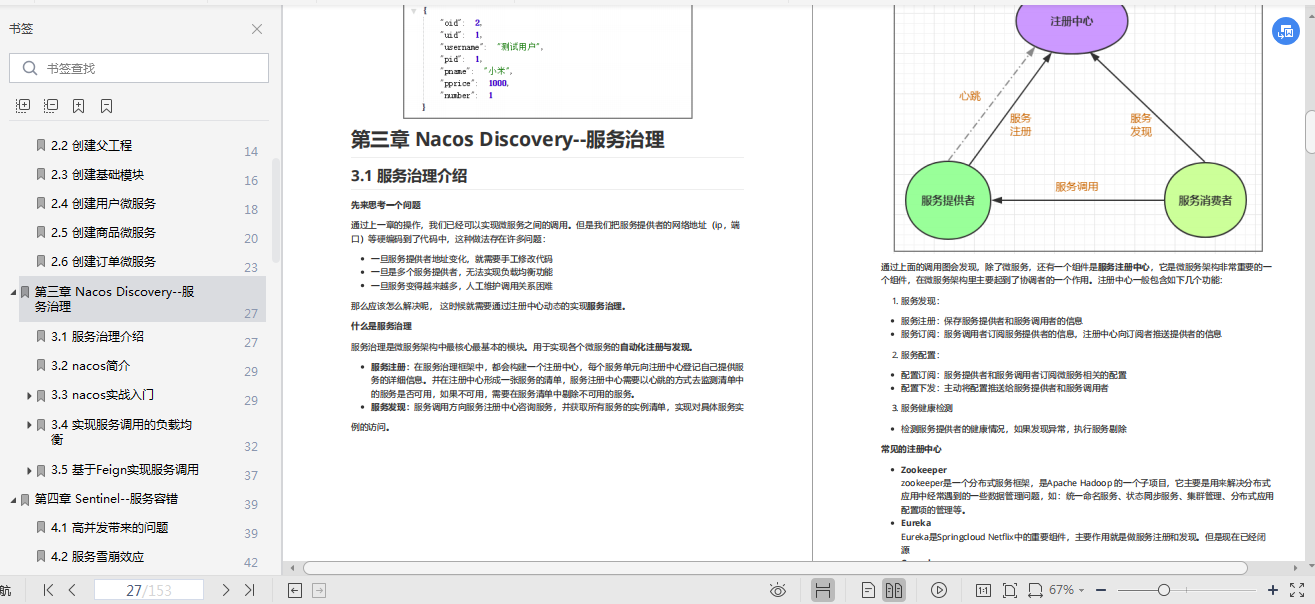The height and width of the screenshot is (604, 1315).
Task: Open the 67% zoom level dropdown
Action: [1068, 590]
